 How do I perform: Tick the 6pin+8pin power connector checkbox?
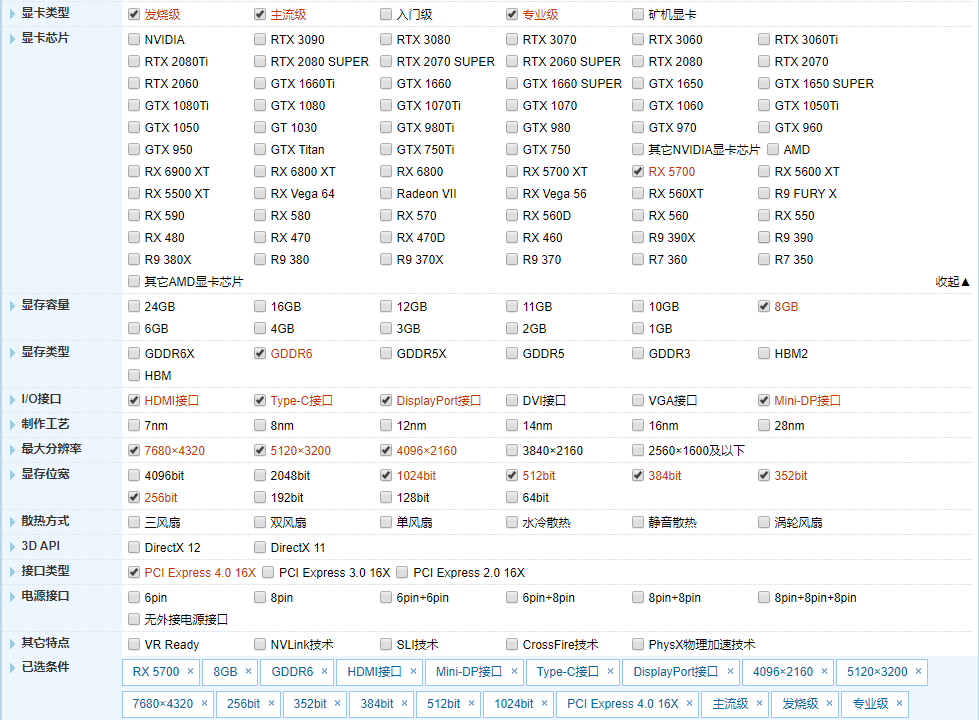tap(513, 598)
